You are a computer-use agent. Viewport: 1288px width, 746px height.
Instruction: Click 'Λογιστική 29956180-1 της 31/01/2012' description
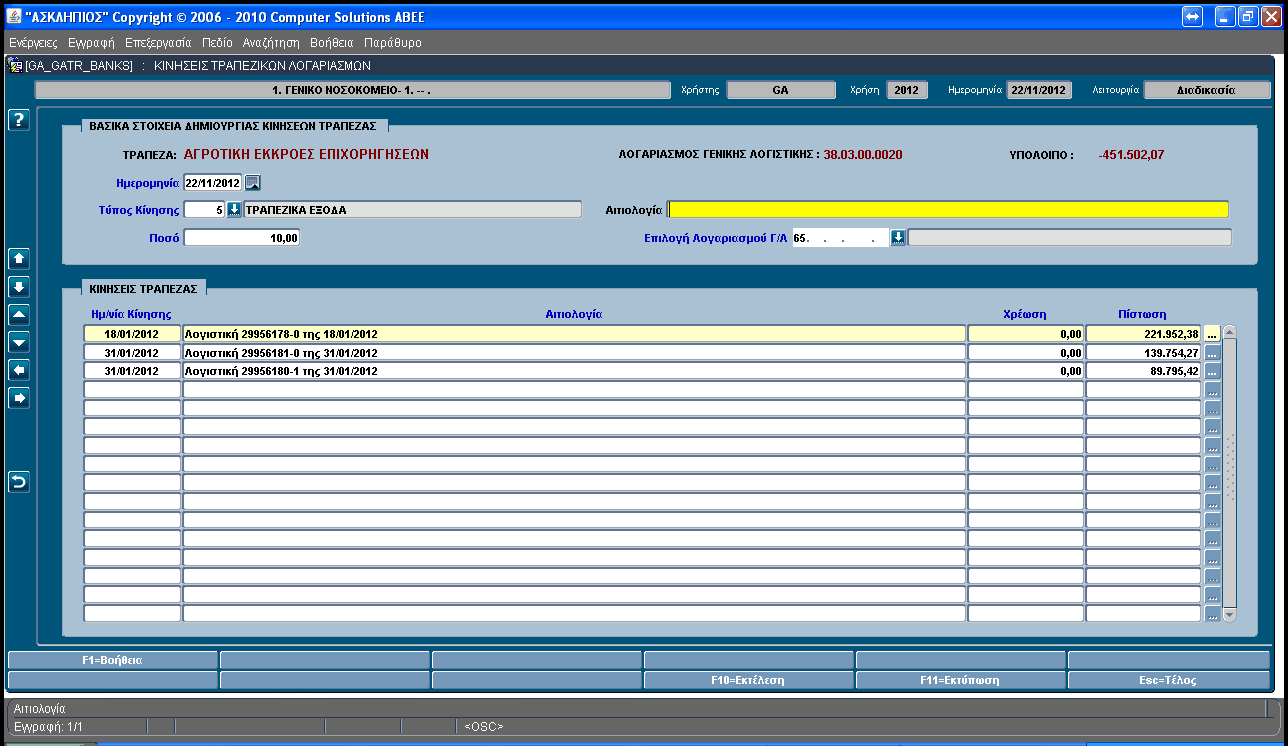tap(281, 371)
